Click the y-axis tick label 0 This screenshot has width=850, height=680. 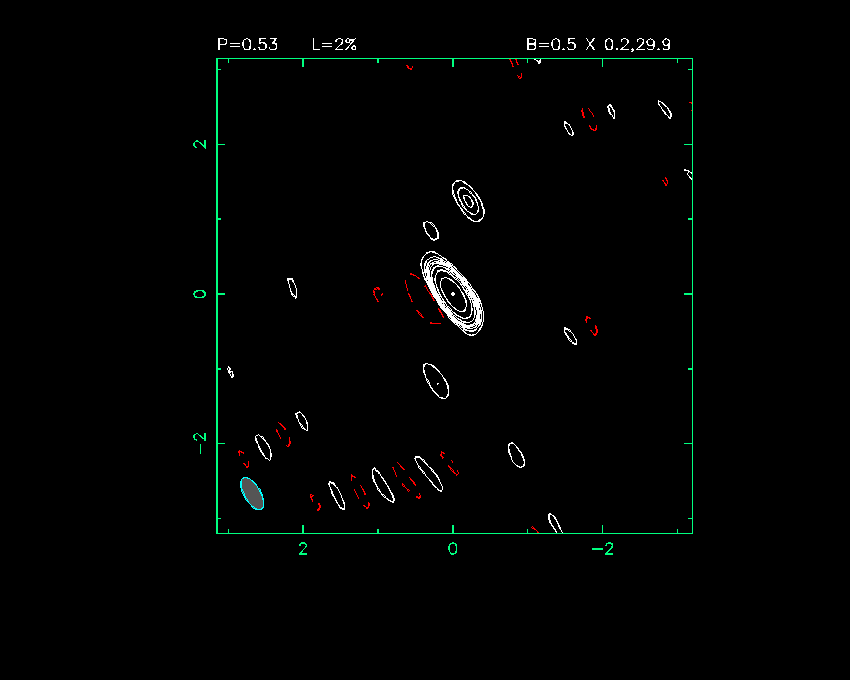(x=200, y=294)
